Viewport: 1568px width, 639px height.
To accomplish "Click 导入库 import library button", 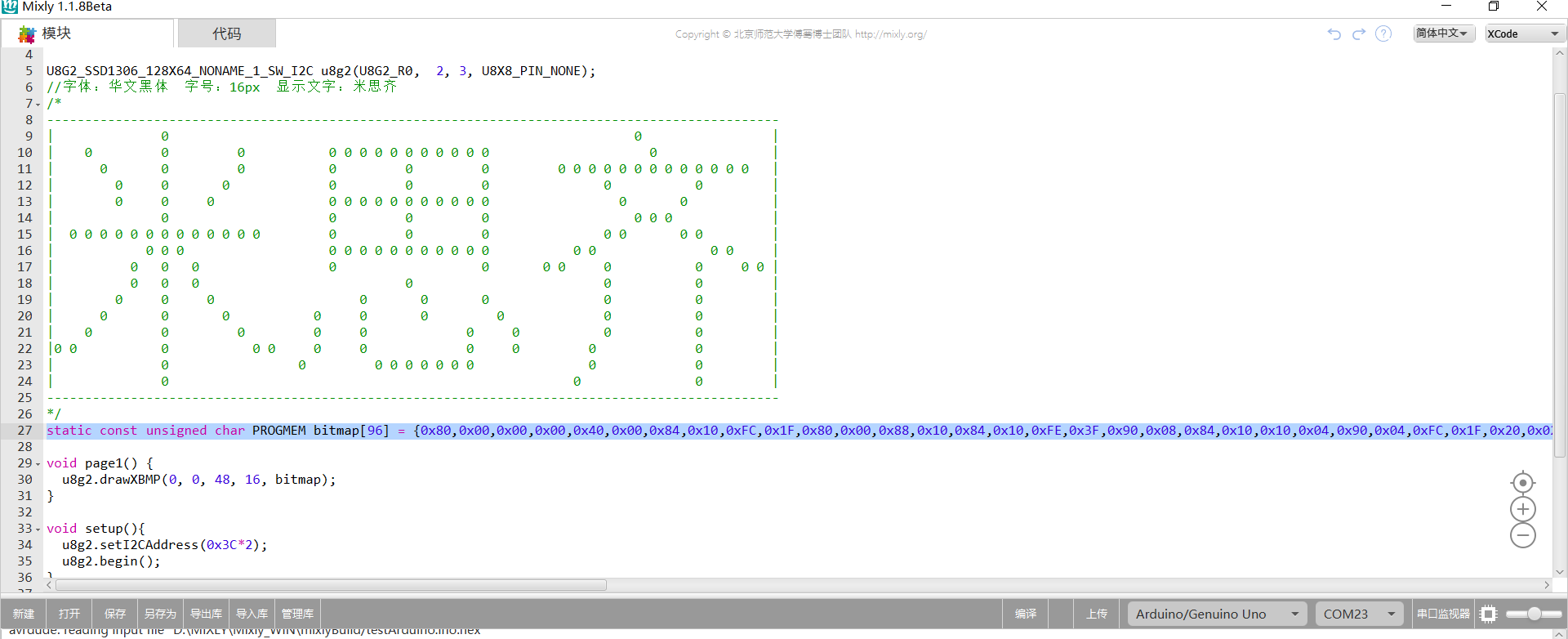I will pos(252,614).
